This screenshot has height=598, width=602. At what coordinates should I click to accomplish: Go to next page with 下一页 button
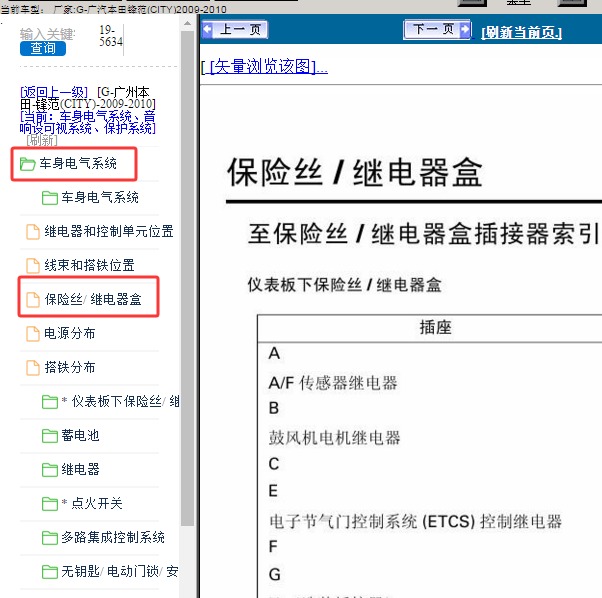(437, 29)
